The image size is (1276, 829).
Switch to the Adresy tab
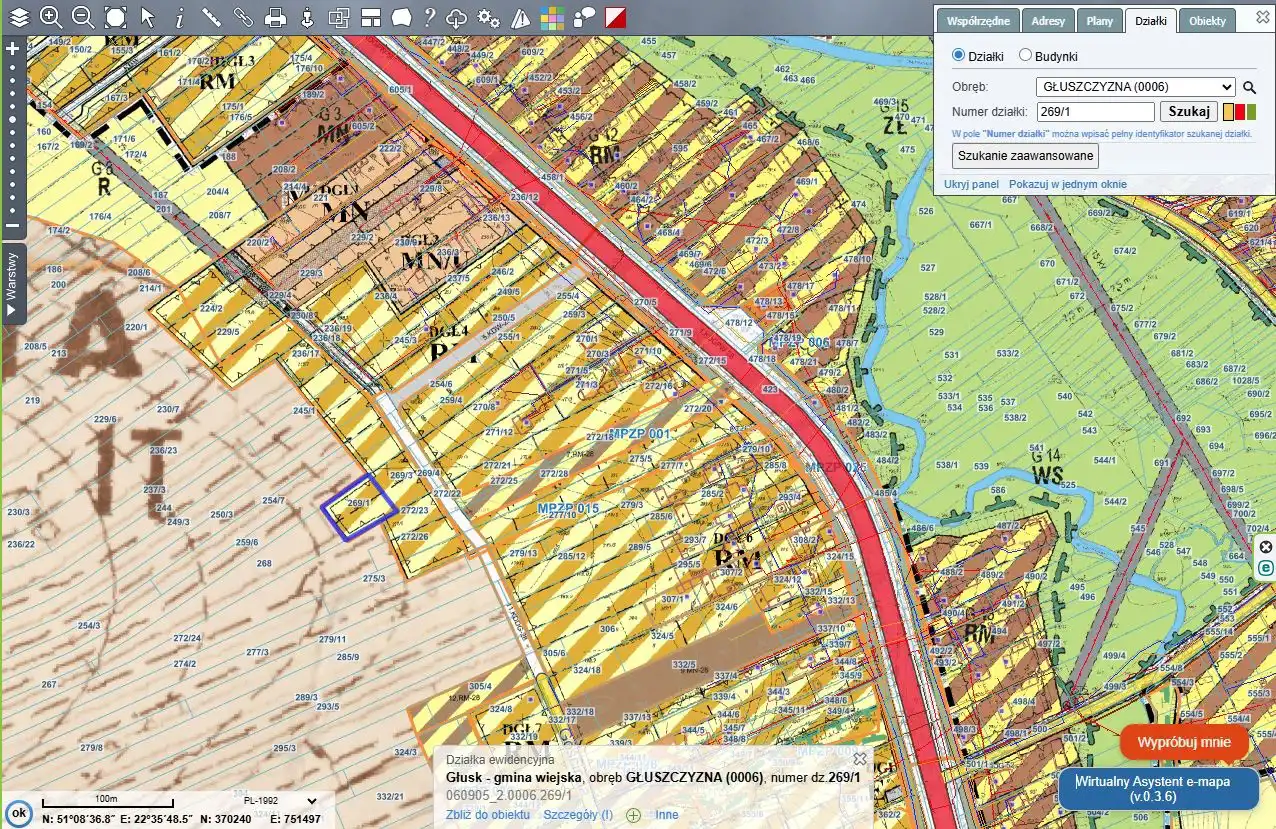tap(1049, 21)
